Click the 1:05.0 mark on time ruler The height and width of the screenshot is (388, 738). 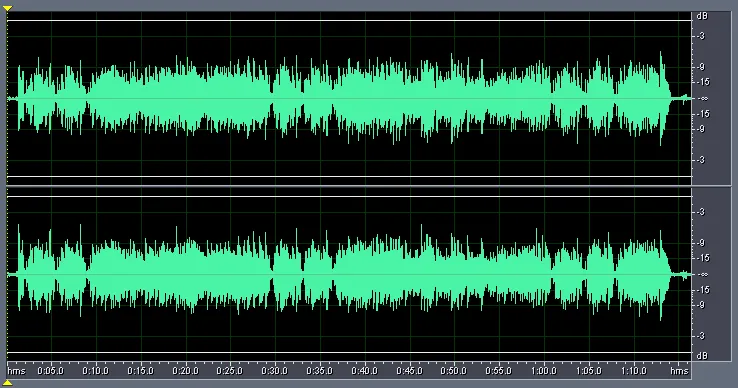coord(588,371)
